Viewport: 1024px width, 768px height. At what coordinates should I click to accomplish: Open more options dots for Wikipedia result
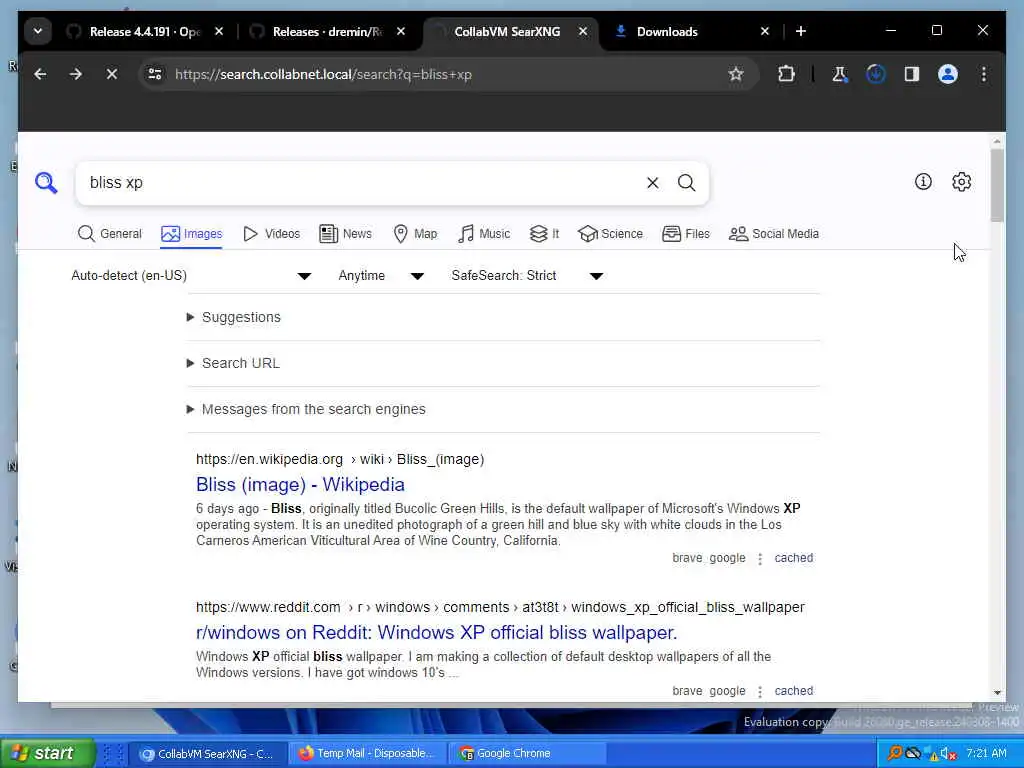tap(760, 559)
